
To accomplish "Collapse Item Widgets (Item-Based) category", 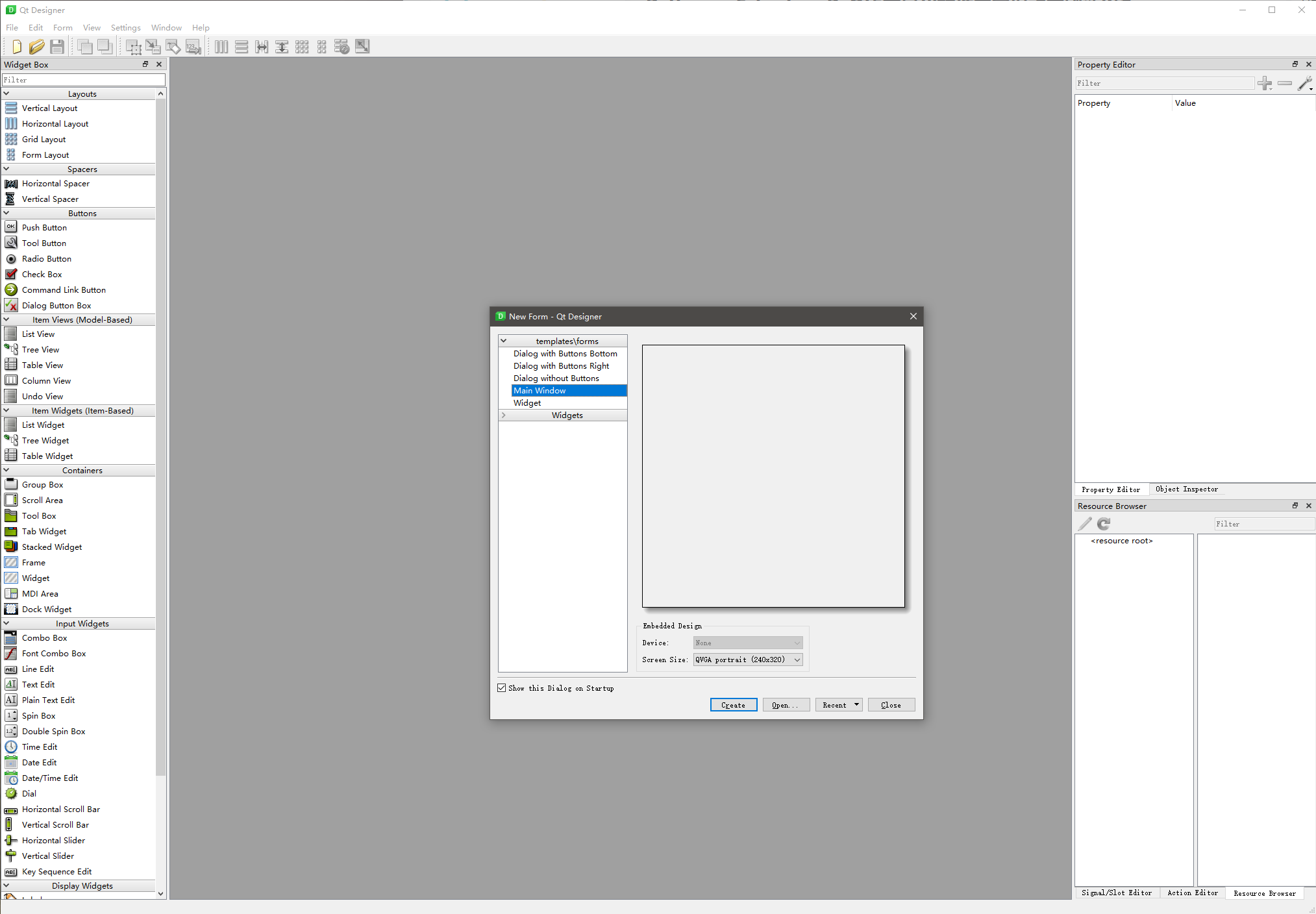I will tap(6, 410).
